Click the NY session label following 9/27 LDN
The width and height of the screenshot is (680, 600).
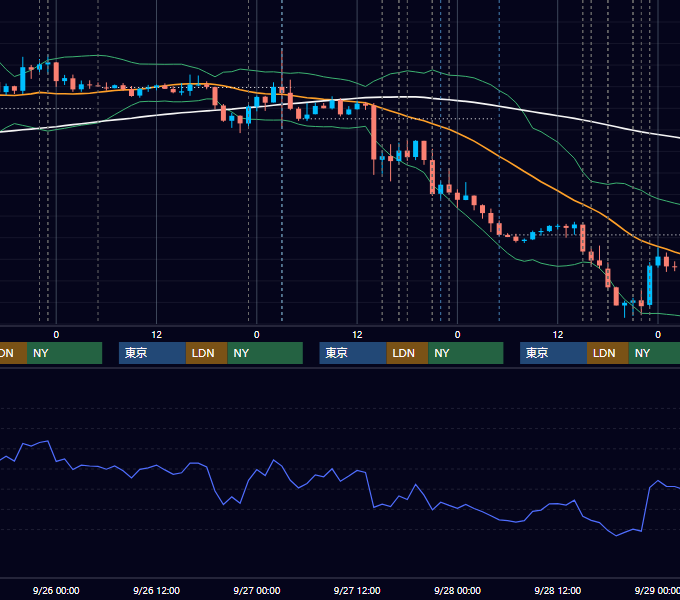466,353
